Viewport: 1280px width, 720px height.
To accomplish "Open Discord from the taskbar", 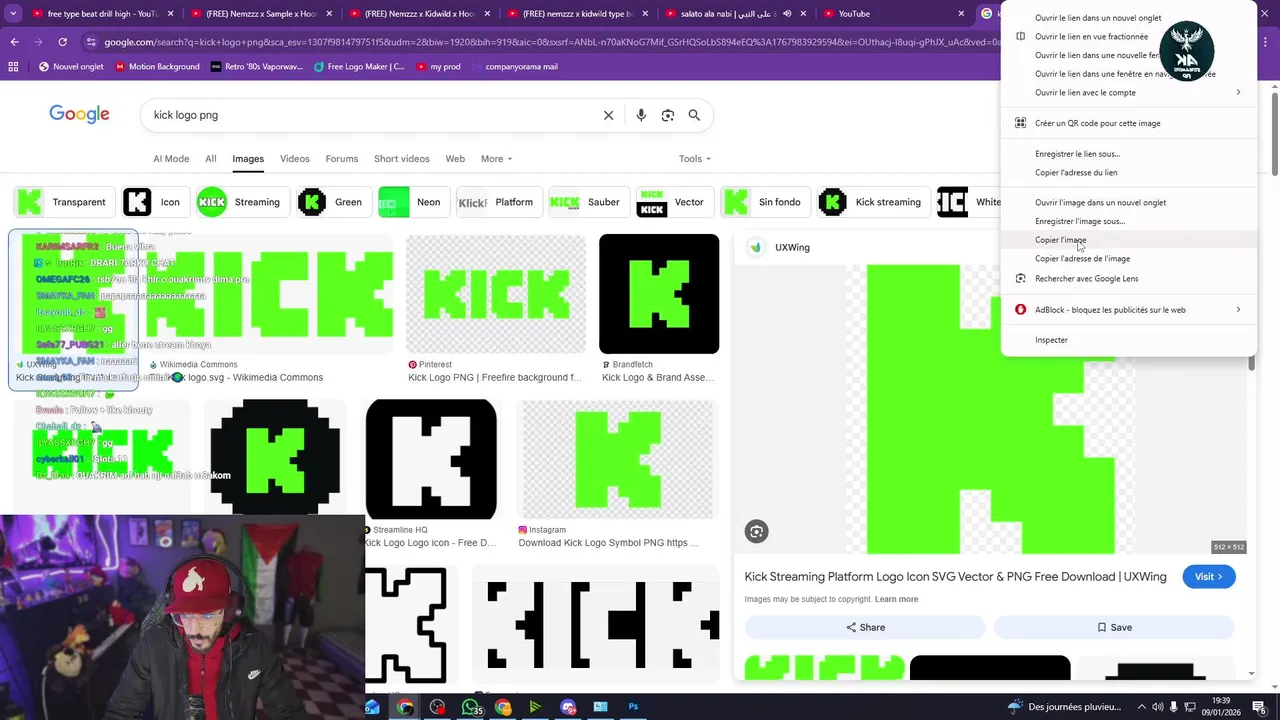I will click(568, 707).
